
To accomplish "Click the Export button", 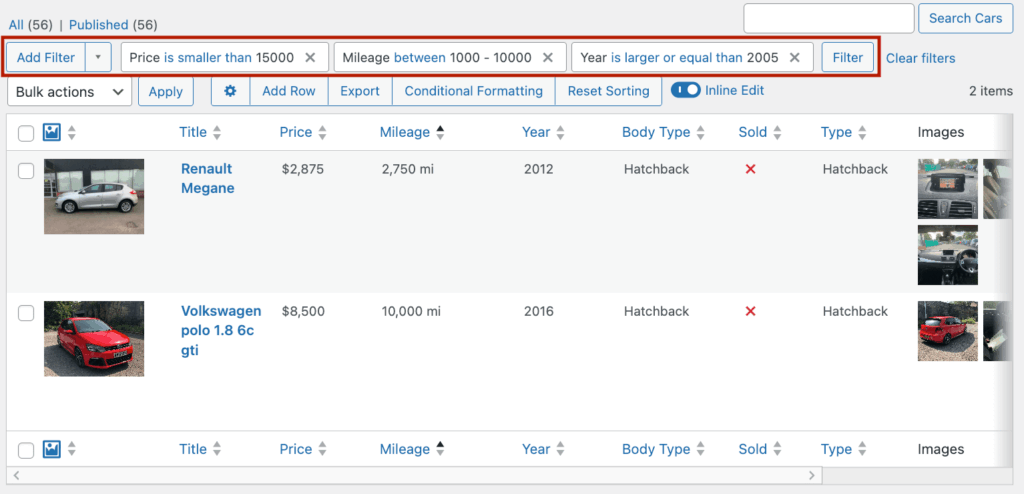I will 359,91.
